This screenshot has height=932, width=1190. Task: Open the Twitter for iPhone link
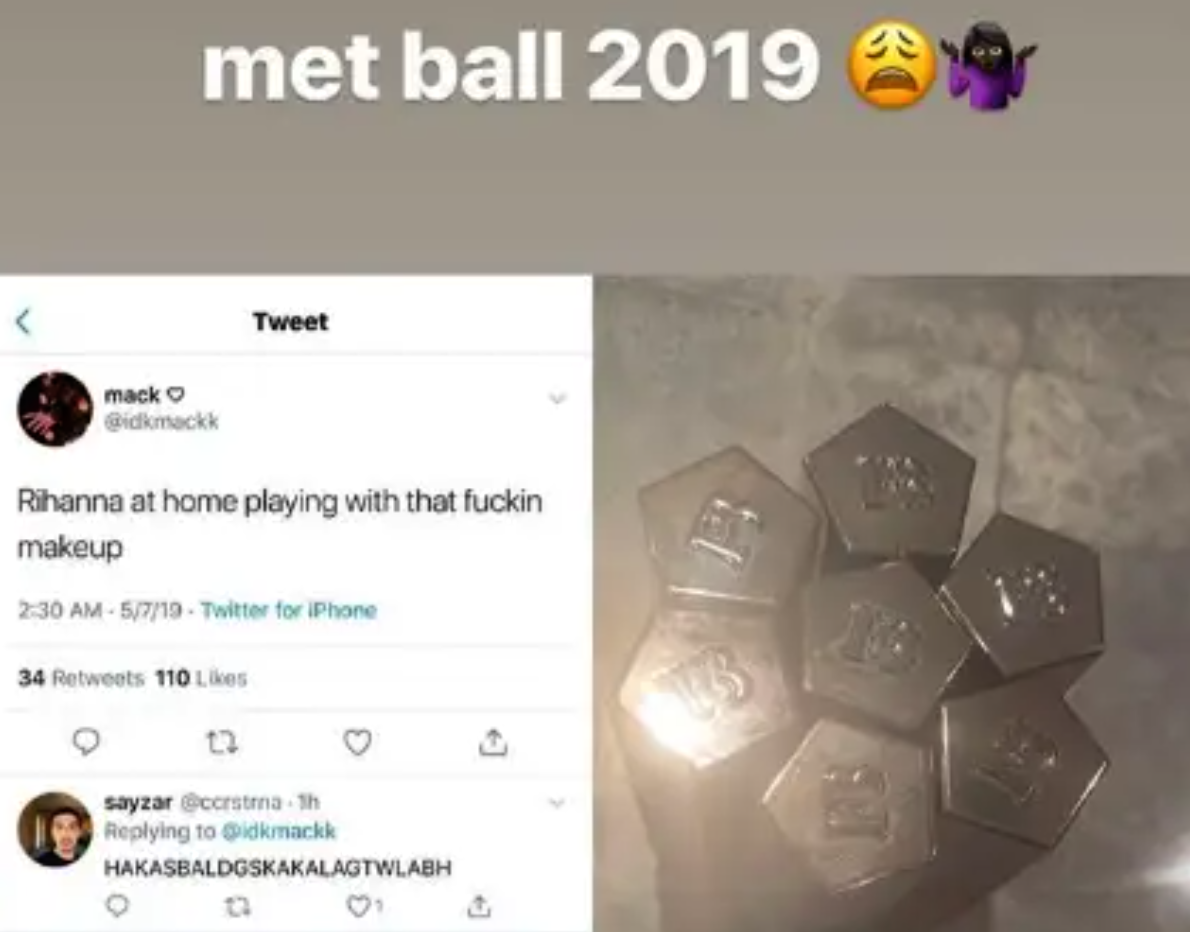coord(288,610)
